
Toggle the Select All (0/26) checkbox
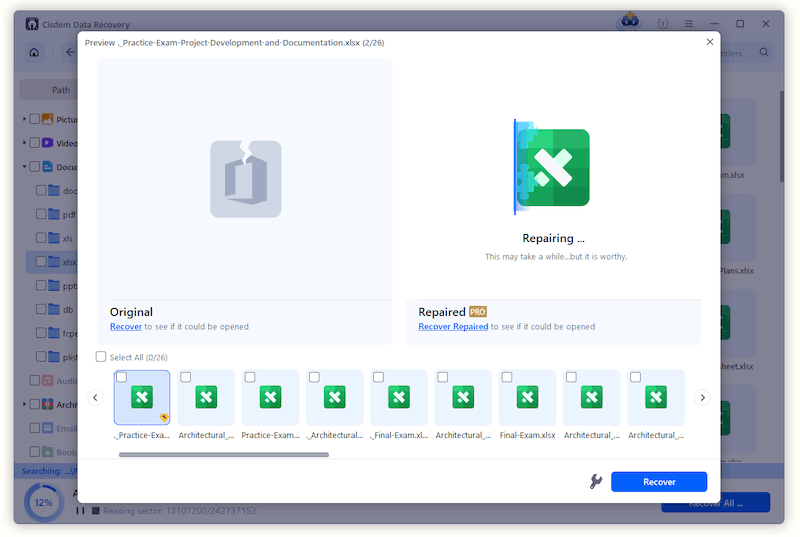[101, 356]
